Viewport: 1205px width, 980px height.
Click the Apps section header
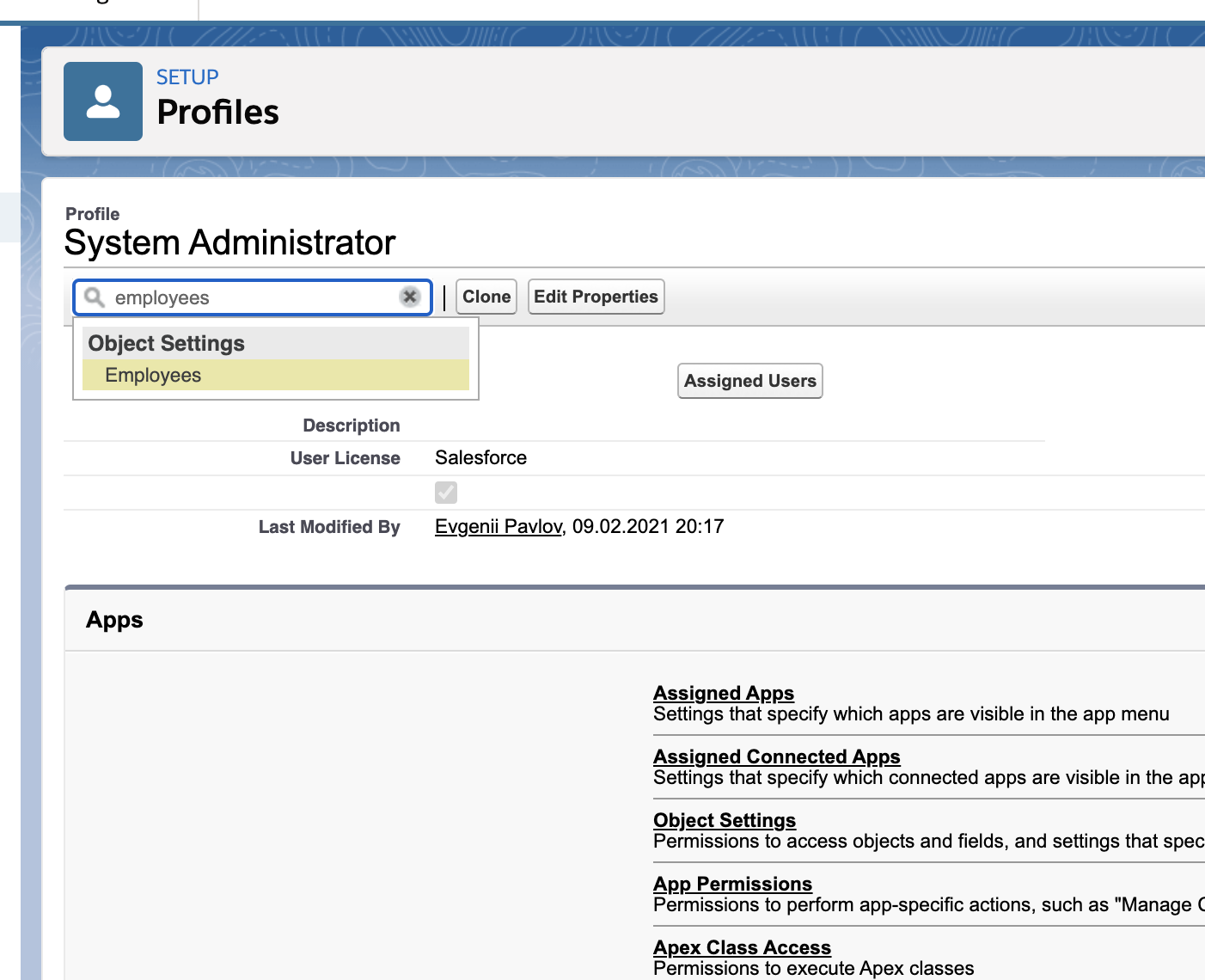[x=114, y=620]
